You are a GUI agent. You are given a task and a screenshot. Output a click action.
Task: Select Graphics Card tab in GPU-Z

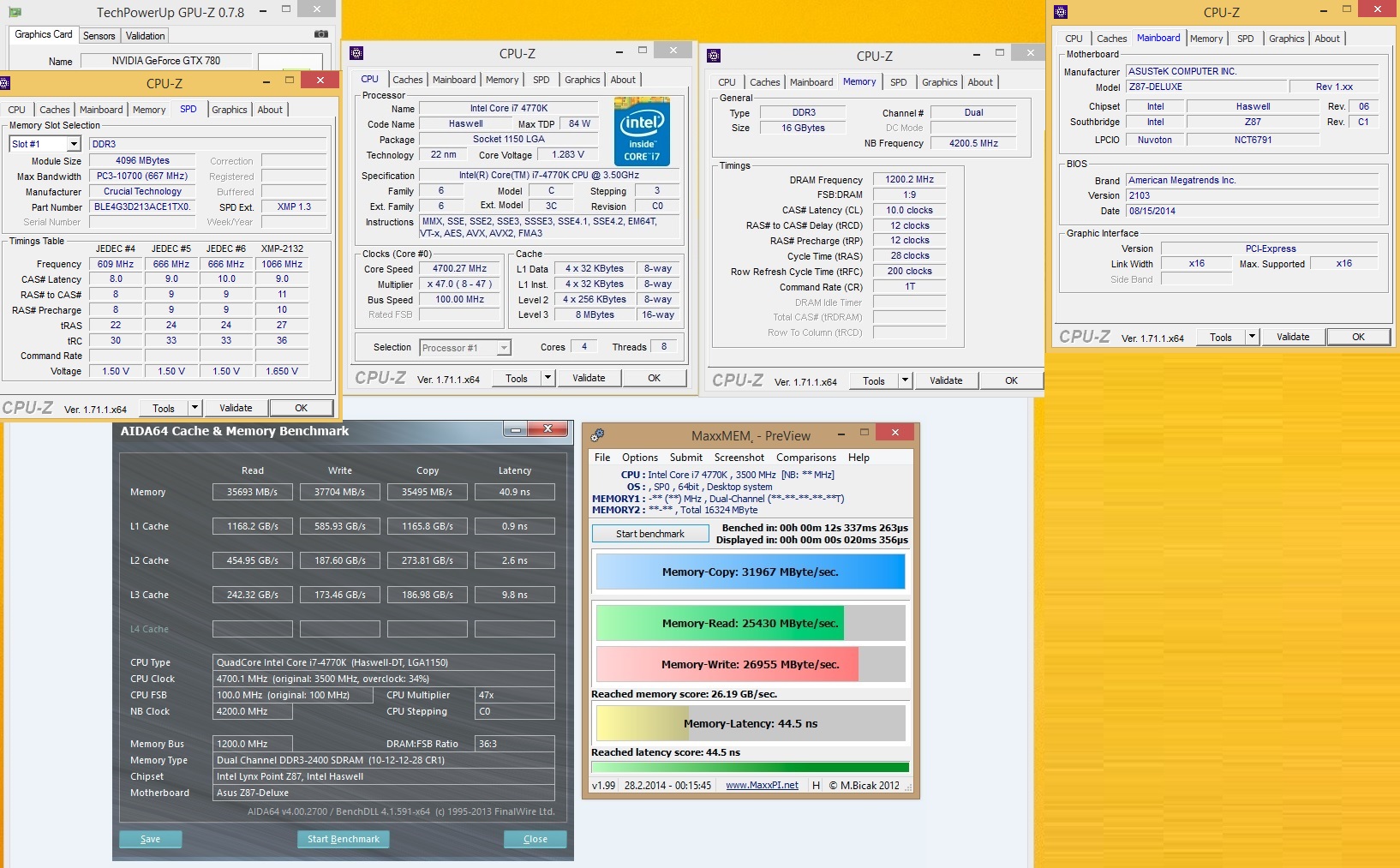(x=44, y=34)
